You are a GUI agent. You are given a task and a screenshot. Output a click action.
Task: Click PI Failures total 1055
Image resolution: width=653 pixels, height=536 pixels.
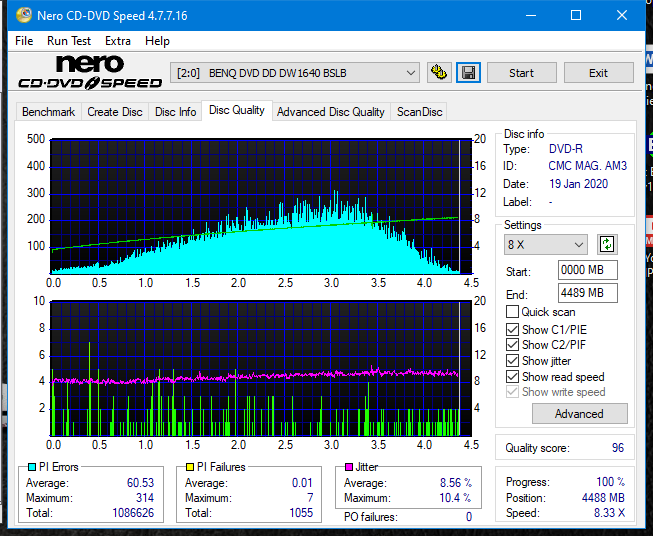[x=301, y=513]
